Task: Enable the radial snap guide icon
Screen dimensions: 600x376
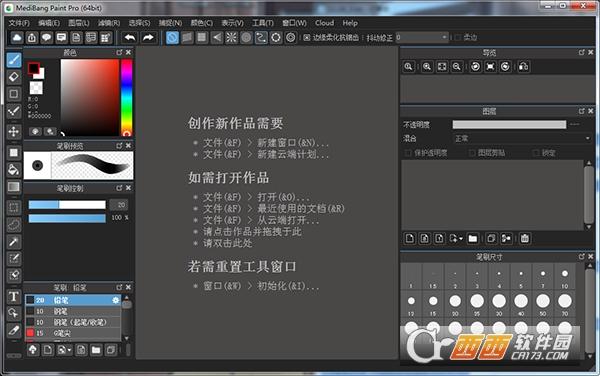Action: click(x=232, y=37)
